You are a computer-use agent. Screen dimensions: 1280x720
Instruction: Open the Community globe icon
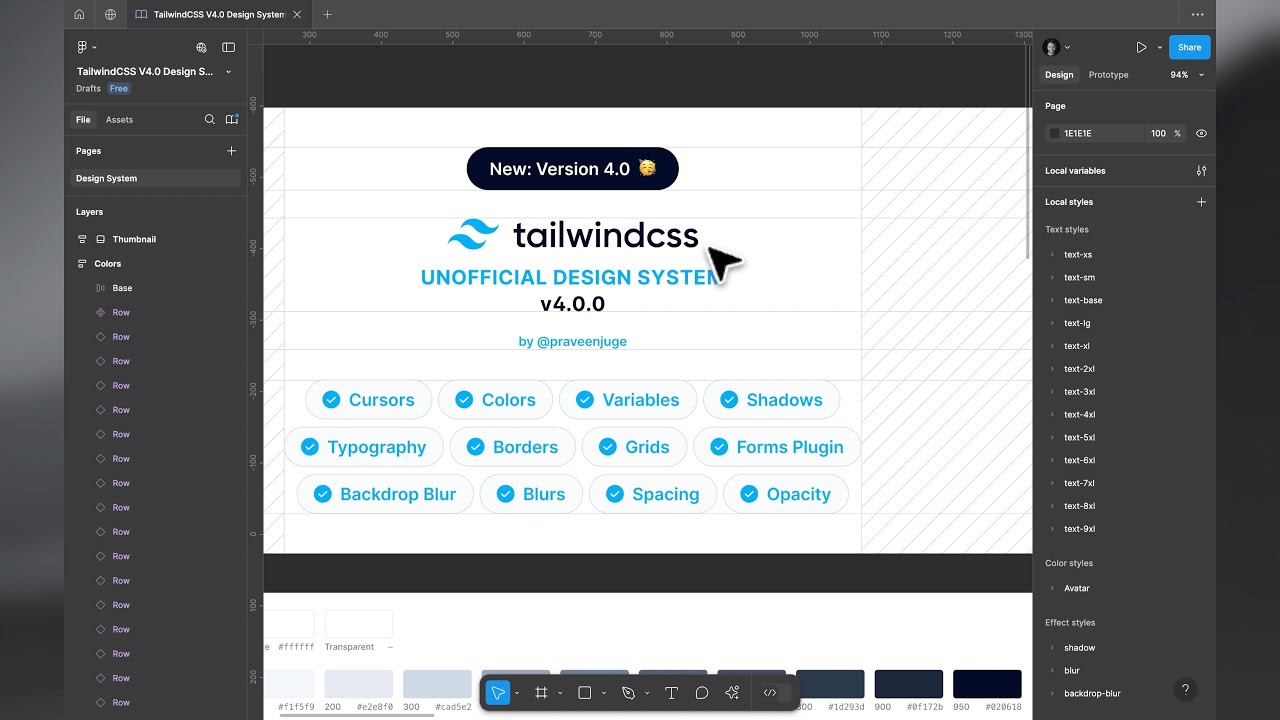point(110,14)
